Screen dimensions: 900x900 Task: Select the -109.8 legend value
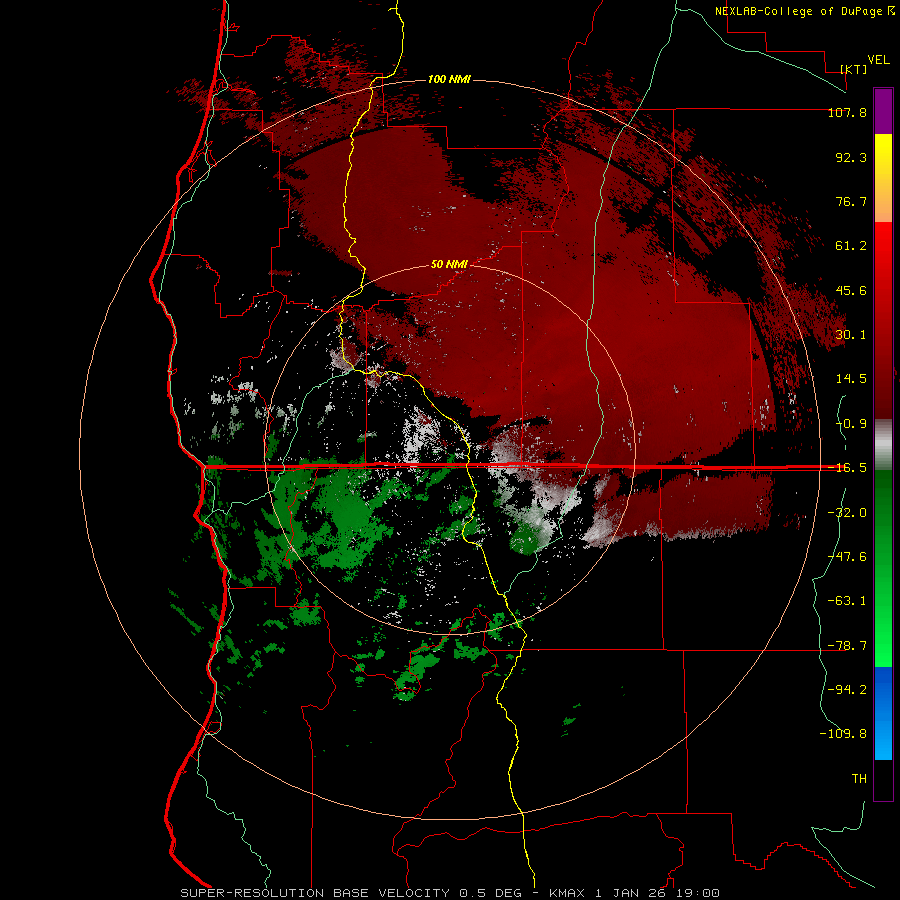[843, 734]
